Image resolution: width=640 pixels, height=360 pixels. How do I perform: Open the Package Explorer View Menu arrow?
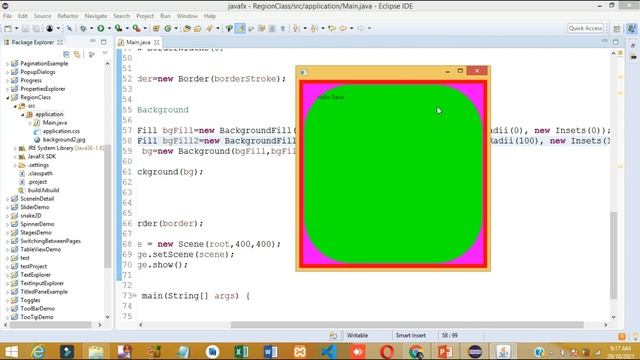click(105, 54)
